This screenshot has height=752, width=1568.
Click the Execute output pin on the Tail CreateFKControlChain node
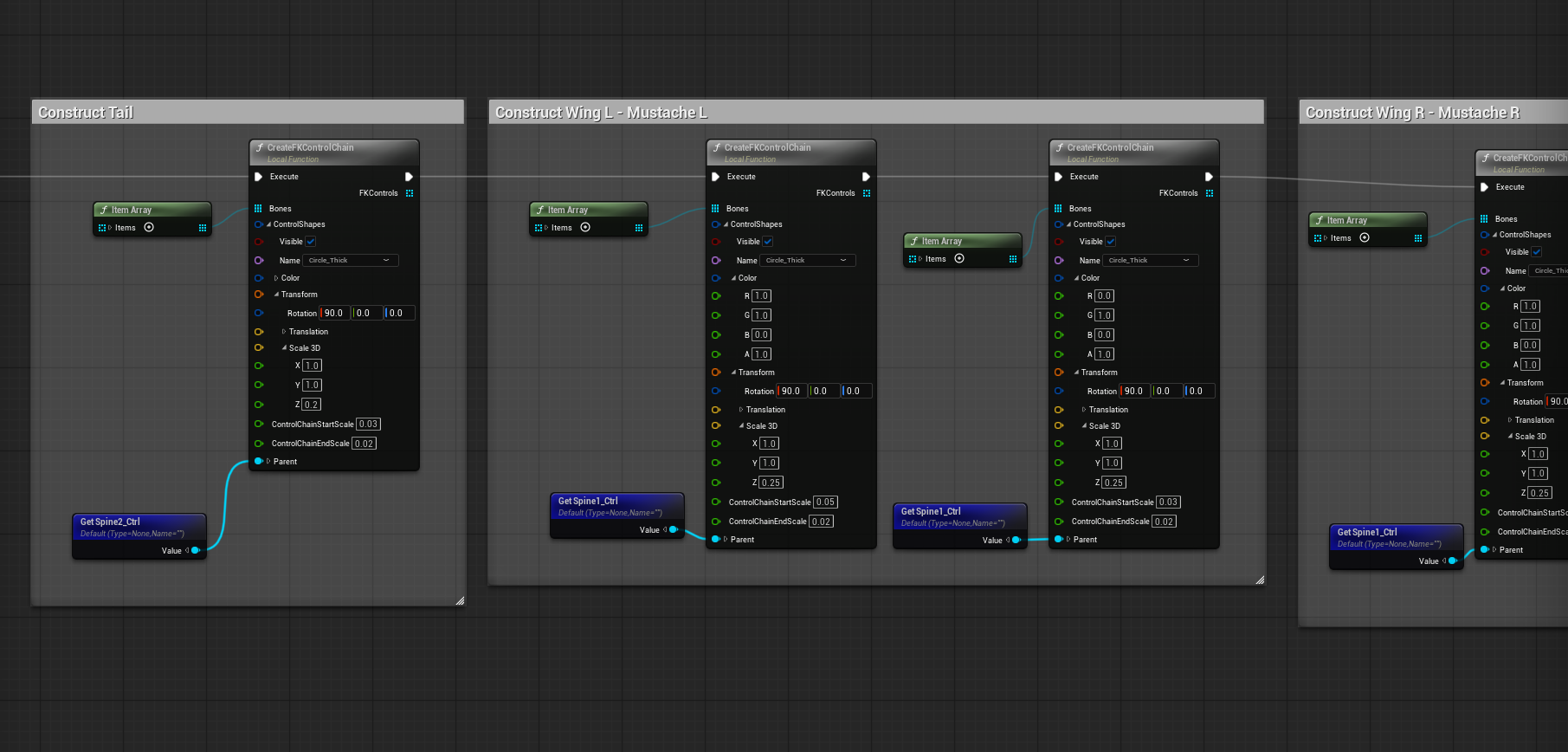[409, 177]
